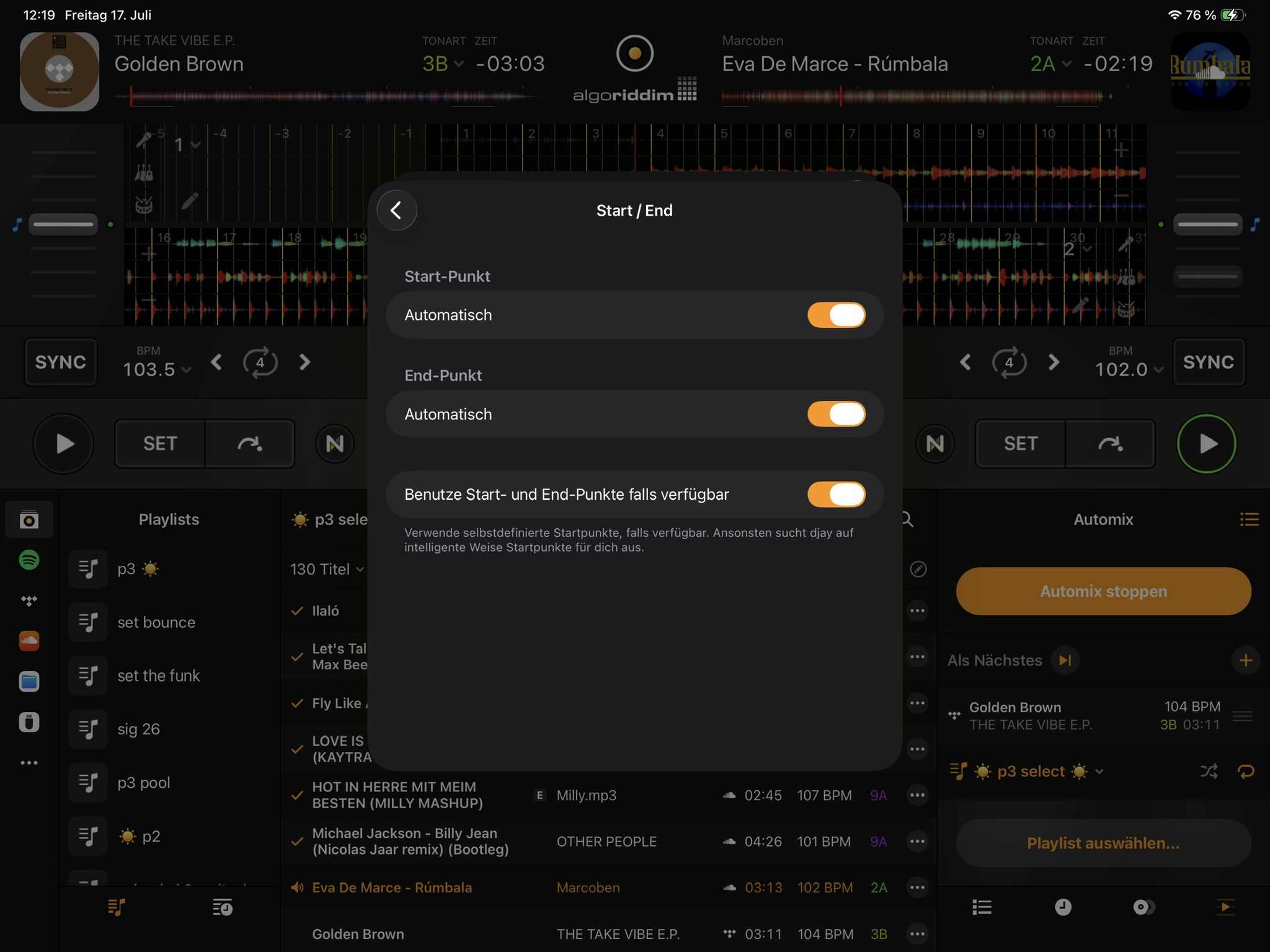Open the Files source in the sidebar
The image size is (1270, 952).
click(x=29, y=682)
